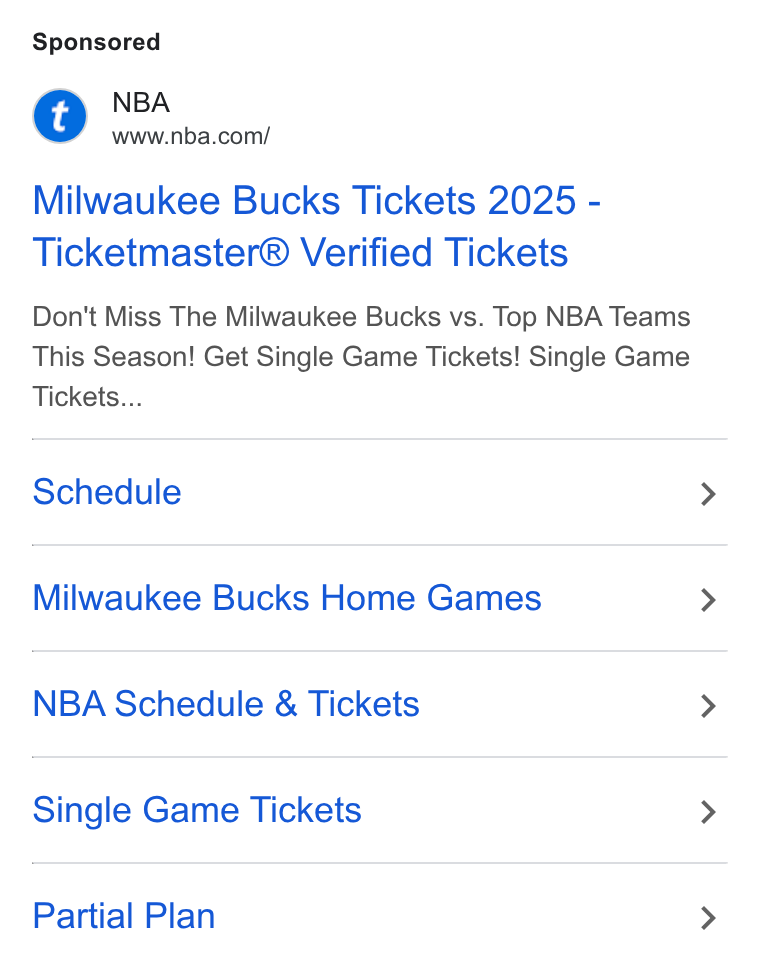Choose the Single Game Tickets link
The image size is (760, 968).
tap(197, 811)
